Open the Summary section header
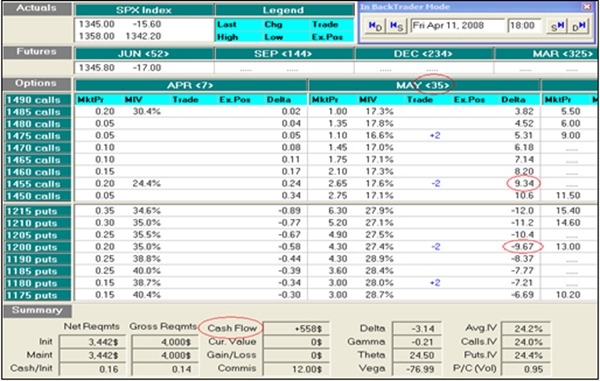Viewport: 600px width, 381px height. 37,311
